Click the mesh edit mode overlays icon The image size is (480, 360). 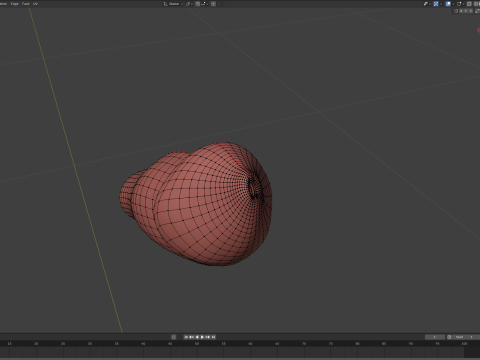459,4
